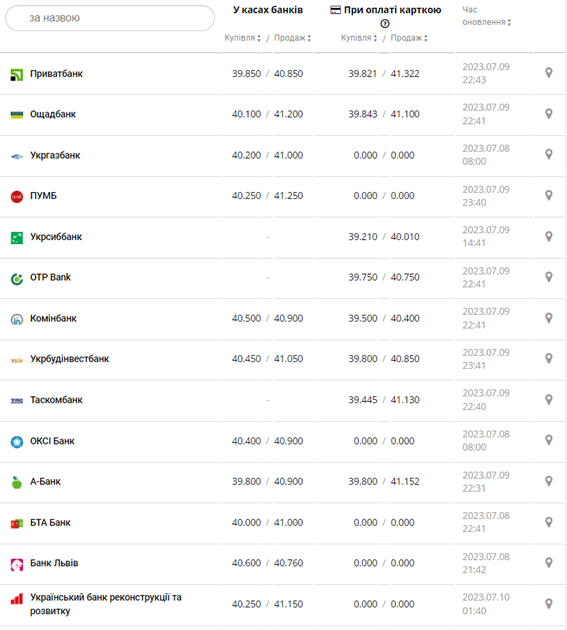Click the Таскомбанк location pin
Viewport: 567px width, 630px height.
point(549,399)
